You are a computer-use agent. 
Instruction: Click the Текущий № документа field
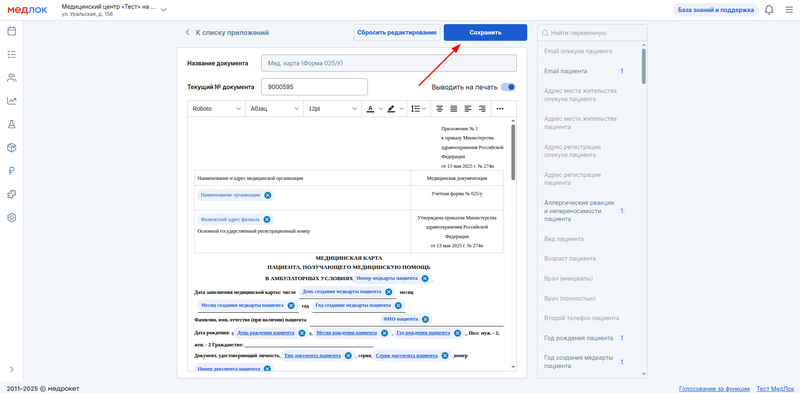314,87
